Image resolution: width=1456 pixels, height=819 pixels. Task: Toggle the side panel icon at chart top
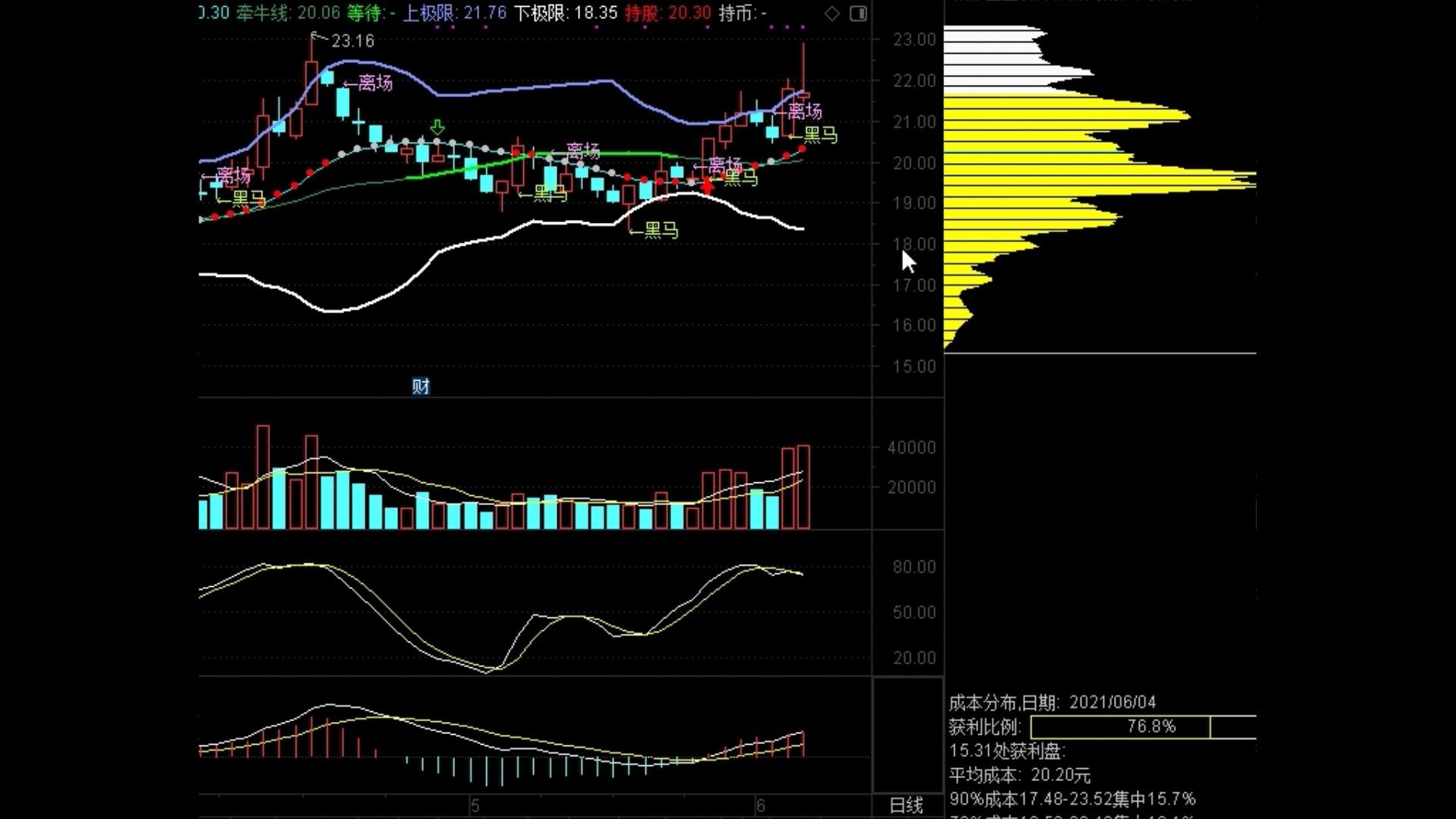pyautogui.click(x=858, y=14)
